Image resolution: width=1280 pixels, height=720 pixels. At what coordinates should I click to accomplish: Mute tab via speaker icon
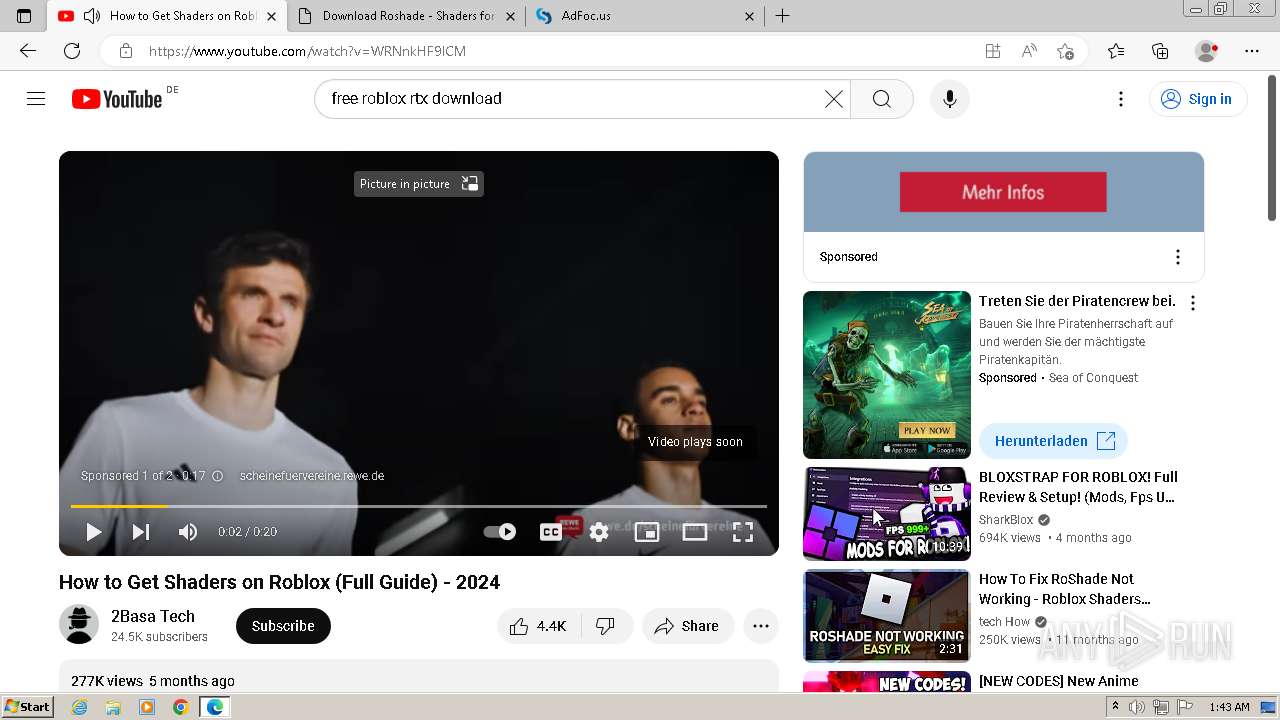click(92, 16)
